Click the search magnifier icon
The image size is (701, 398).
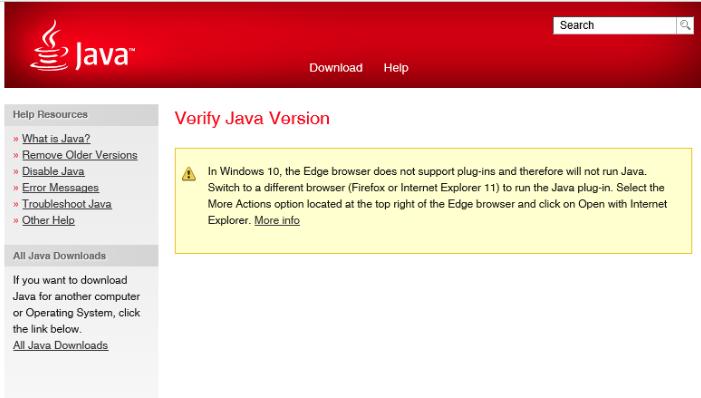pyautogui.click(x=685, y=25)
